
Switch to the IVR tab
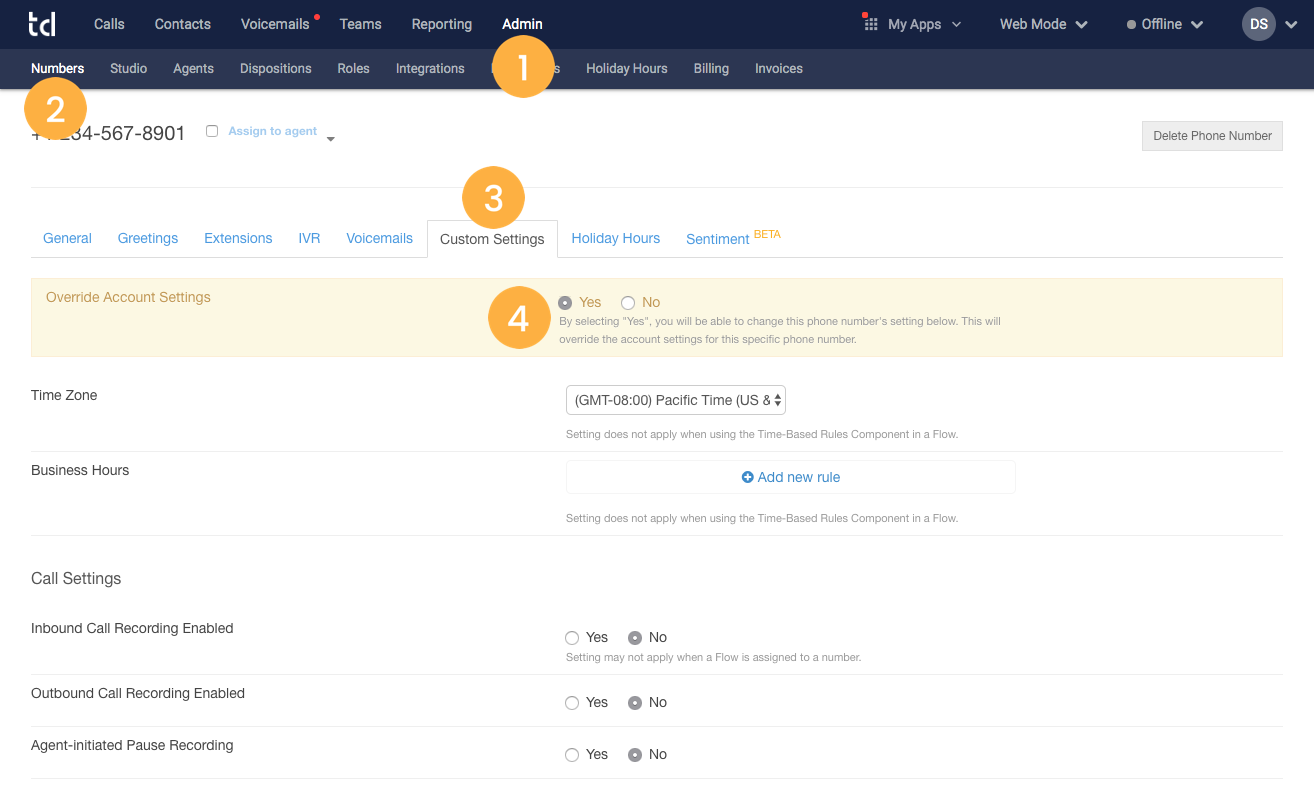coord(309,239)
